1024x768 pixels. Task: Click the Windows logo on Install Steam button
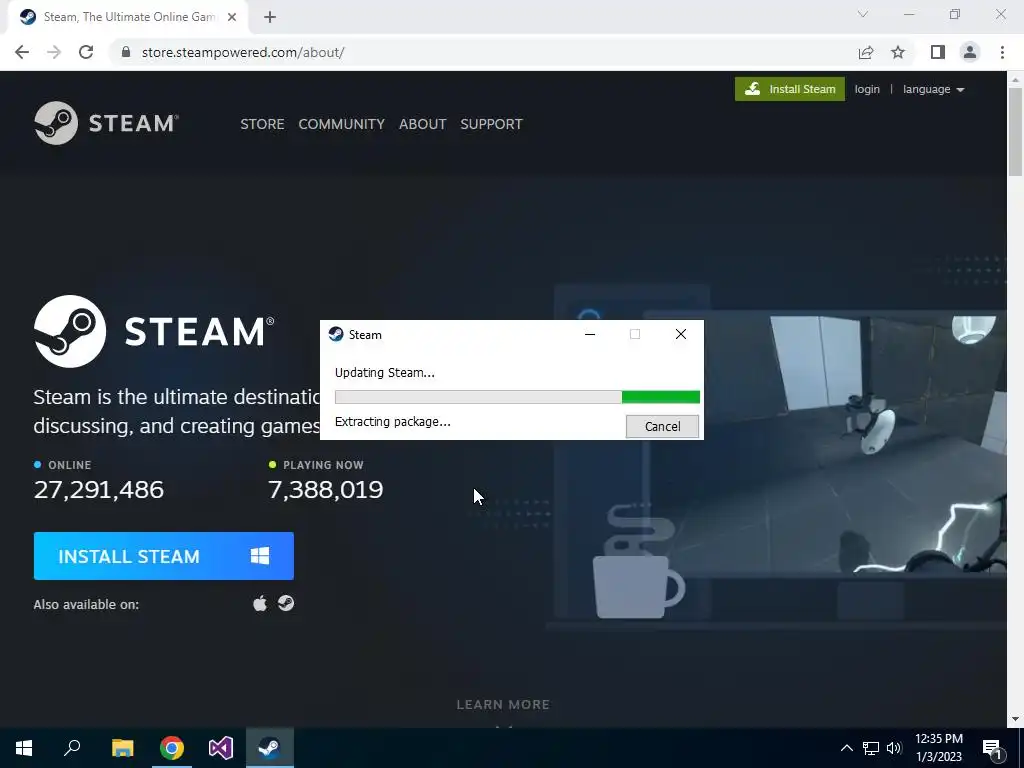[x=260, y=556]
